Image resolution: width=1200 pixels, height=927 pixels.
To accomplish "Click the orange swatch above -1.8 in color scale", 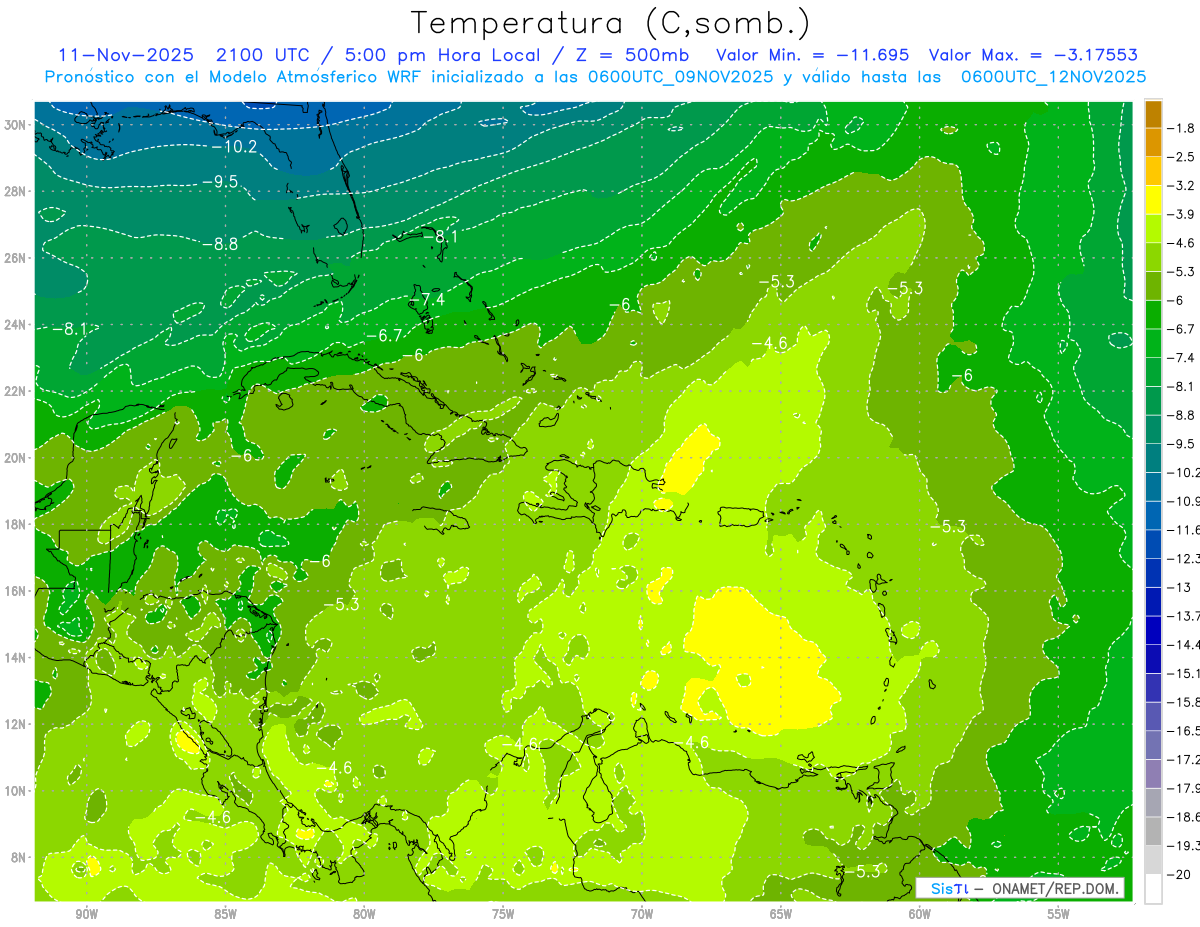I will pos(1153,114).
